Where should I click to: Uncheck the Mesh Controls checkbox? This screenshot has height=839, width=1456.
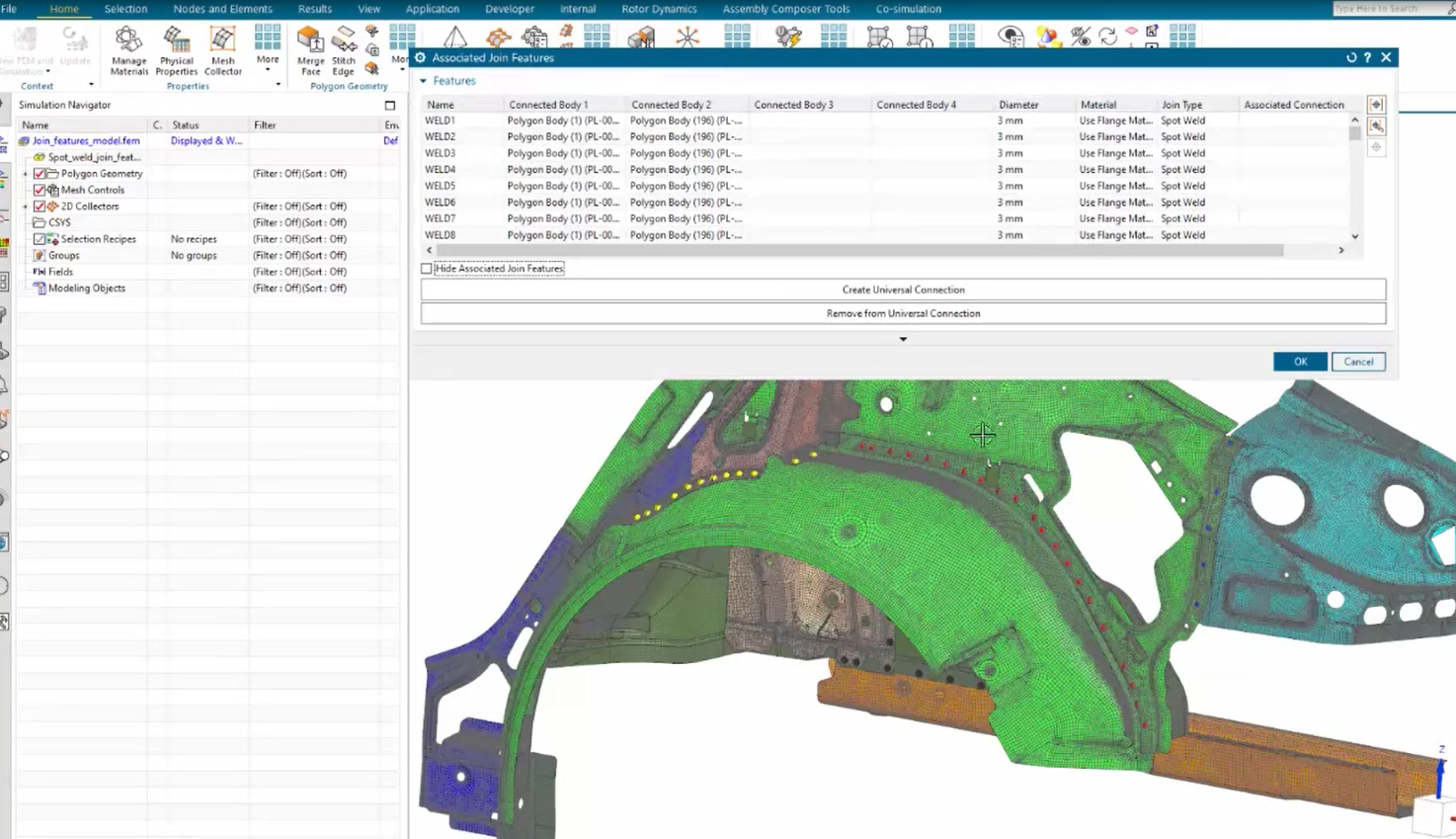tap(40, 189)
